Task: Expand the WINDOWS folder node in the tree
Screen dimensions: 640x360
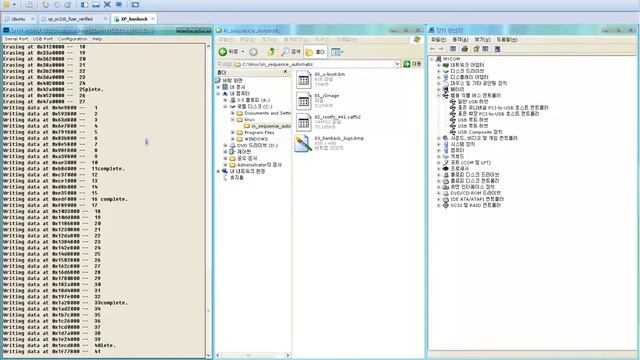Action: tap(233, 139)
